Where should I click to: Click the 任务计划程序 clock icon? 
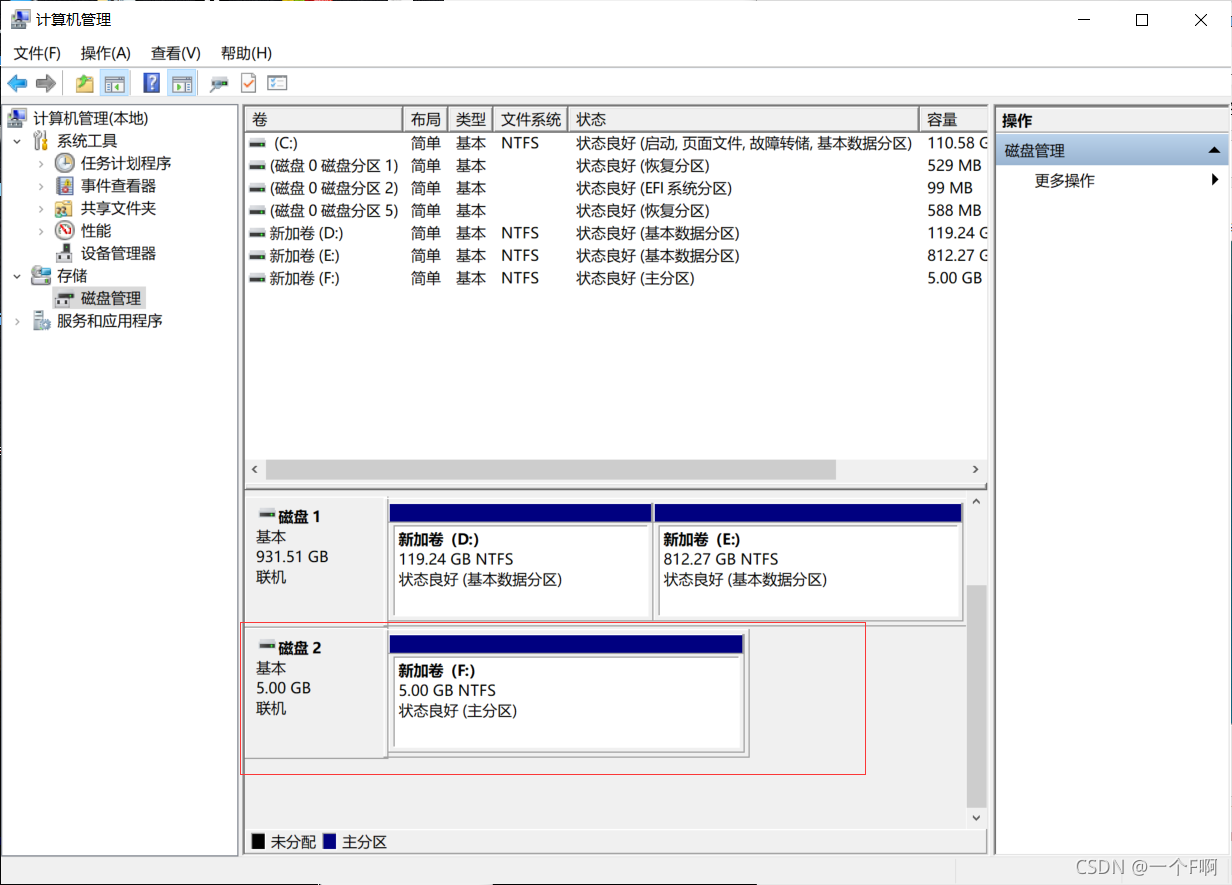pos(65,163)
